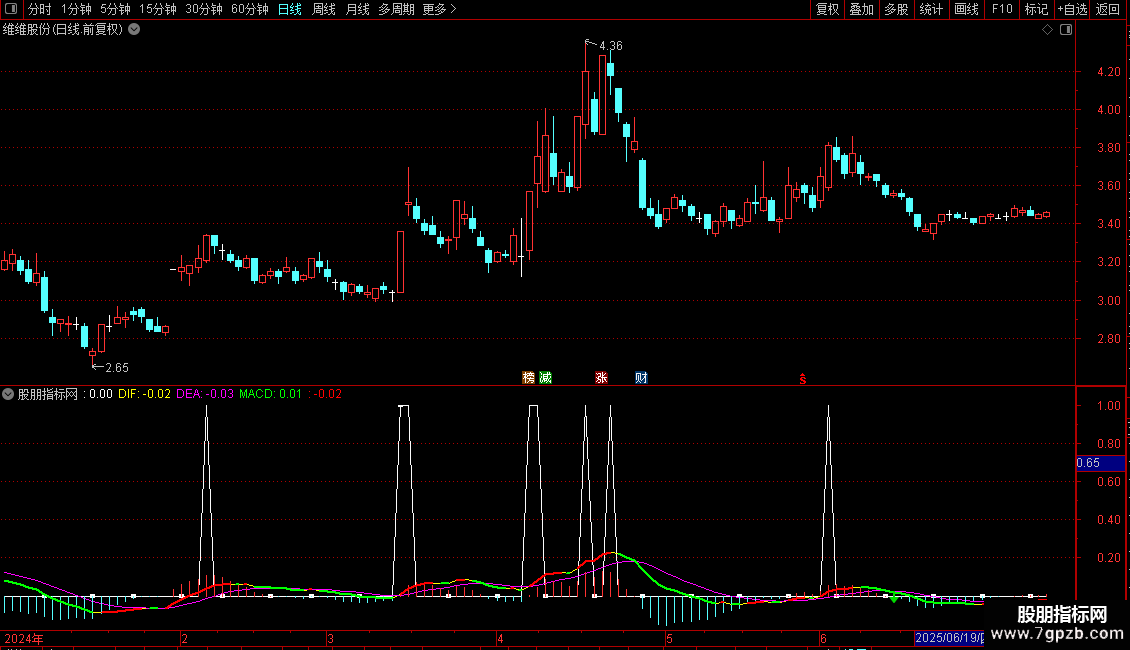
Task: Click the 0.40 indicator axis label
Action: pyautogui.click(x=1108, y=520)
